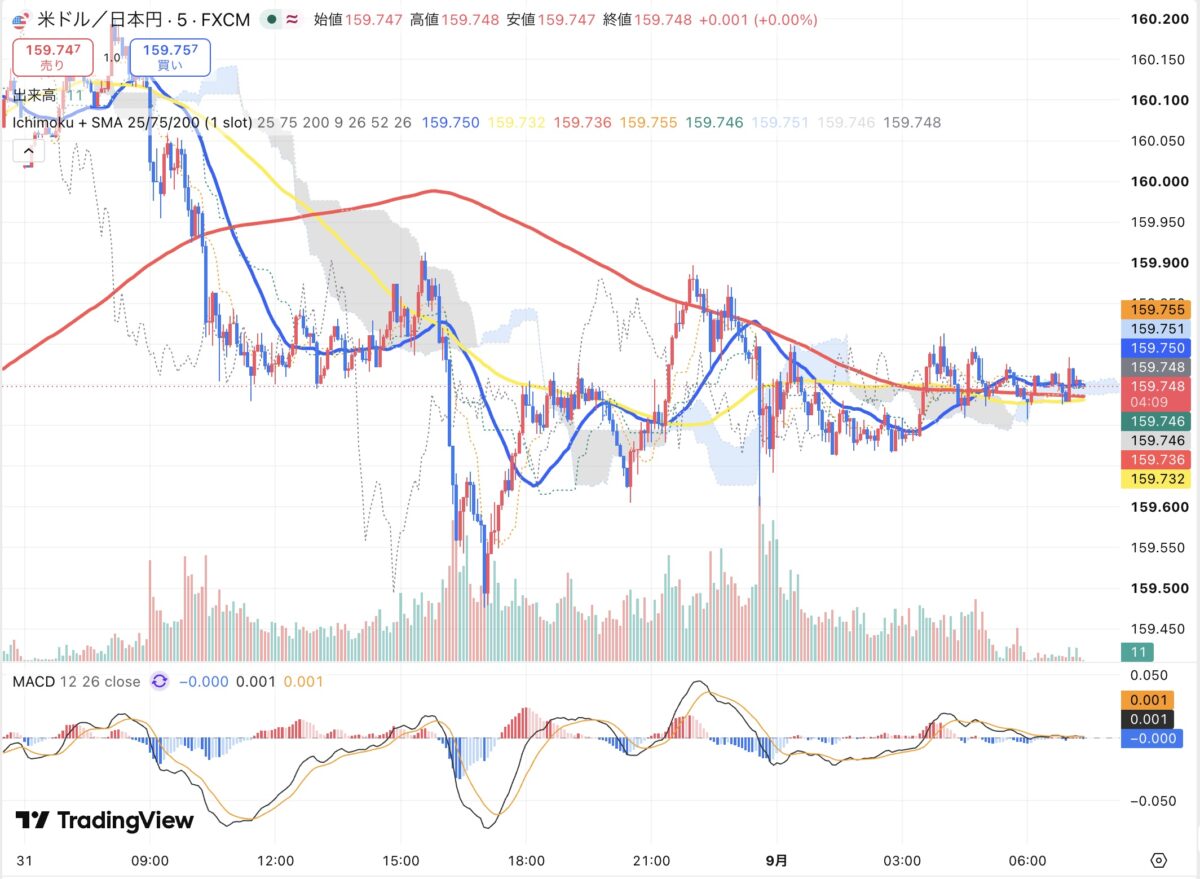Click the orange 159.755 value in Ichimoku legend

click(648, 122)
